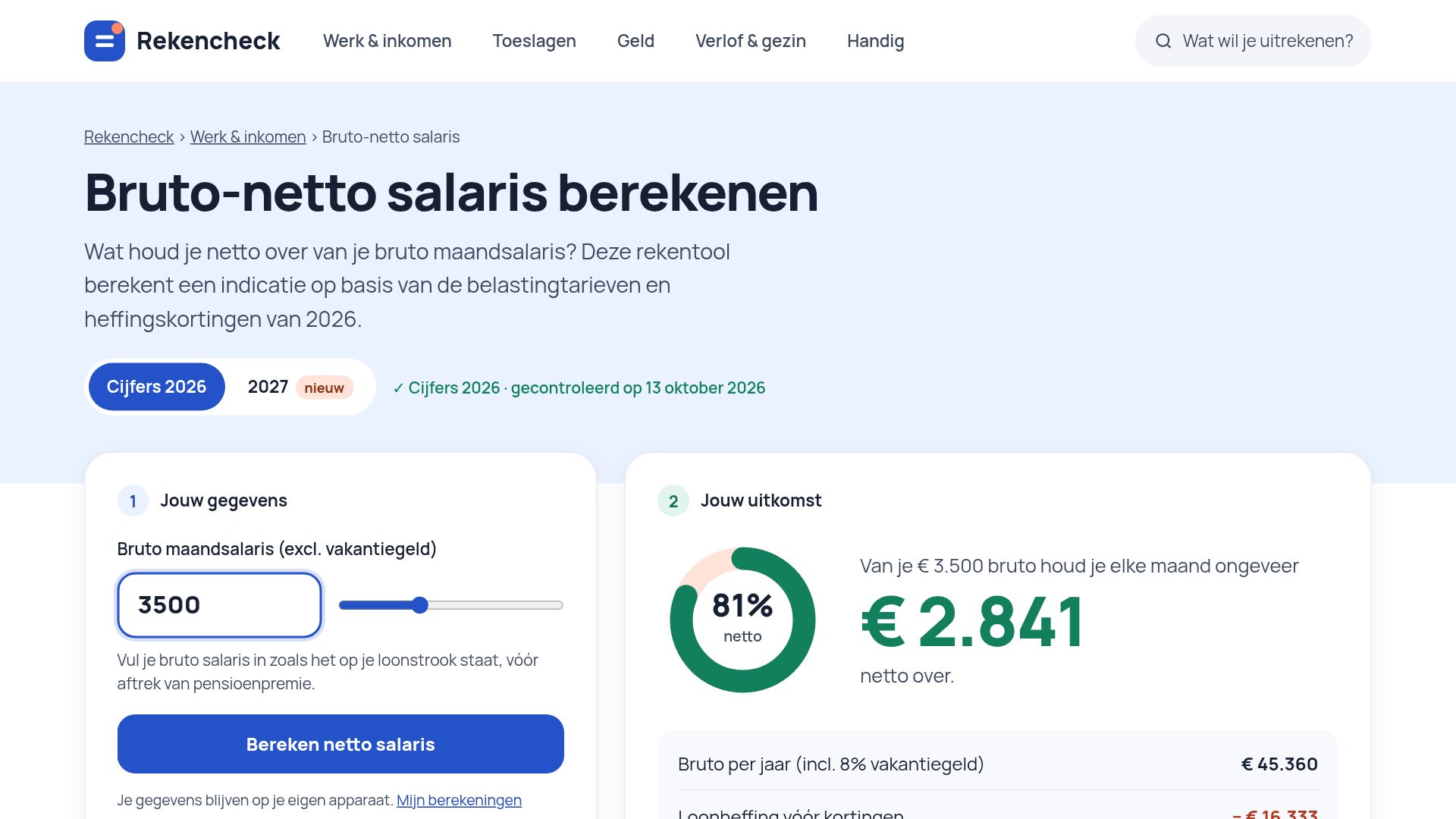The image size is (1456, 819).
Task: Click the nieuw badge
Action: coord(325,388)
